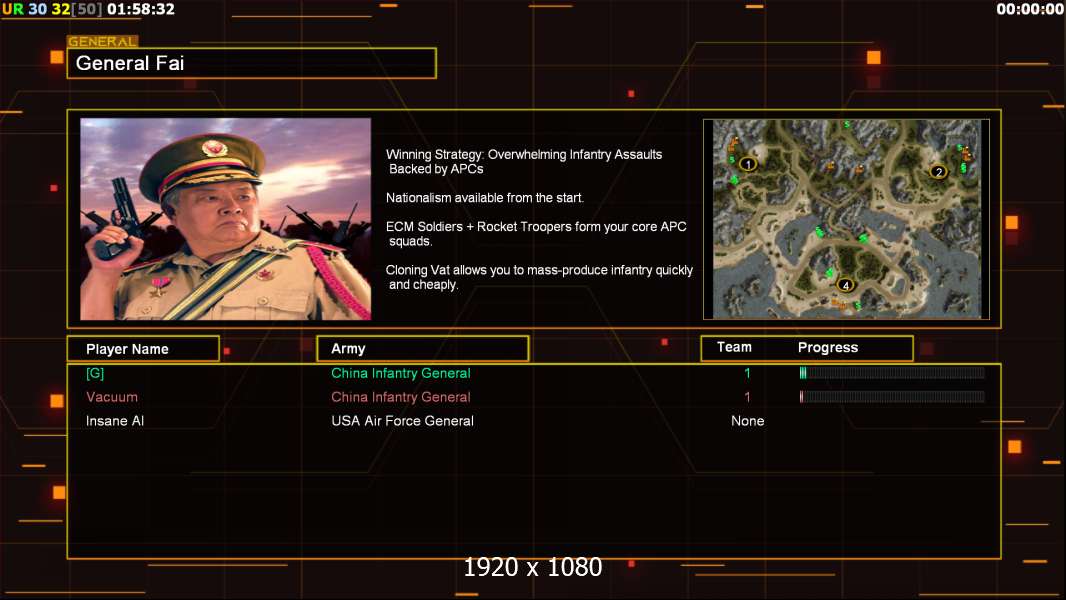Click the Cloning Vat description text

539,277
